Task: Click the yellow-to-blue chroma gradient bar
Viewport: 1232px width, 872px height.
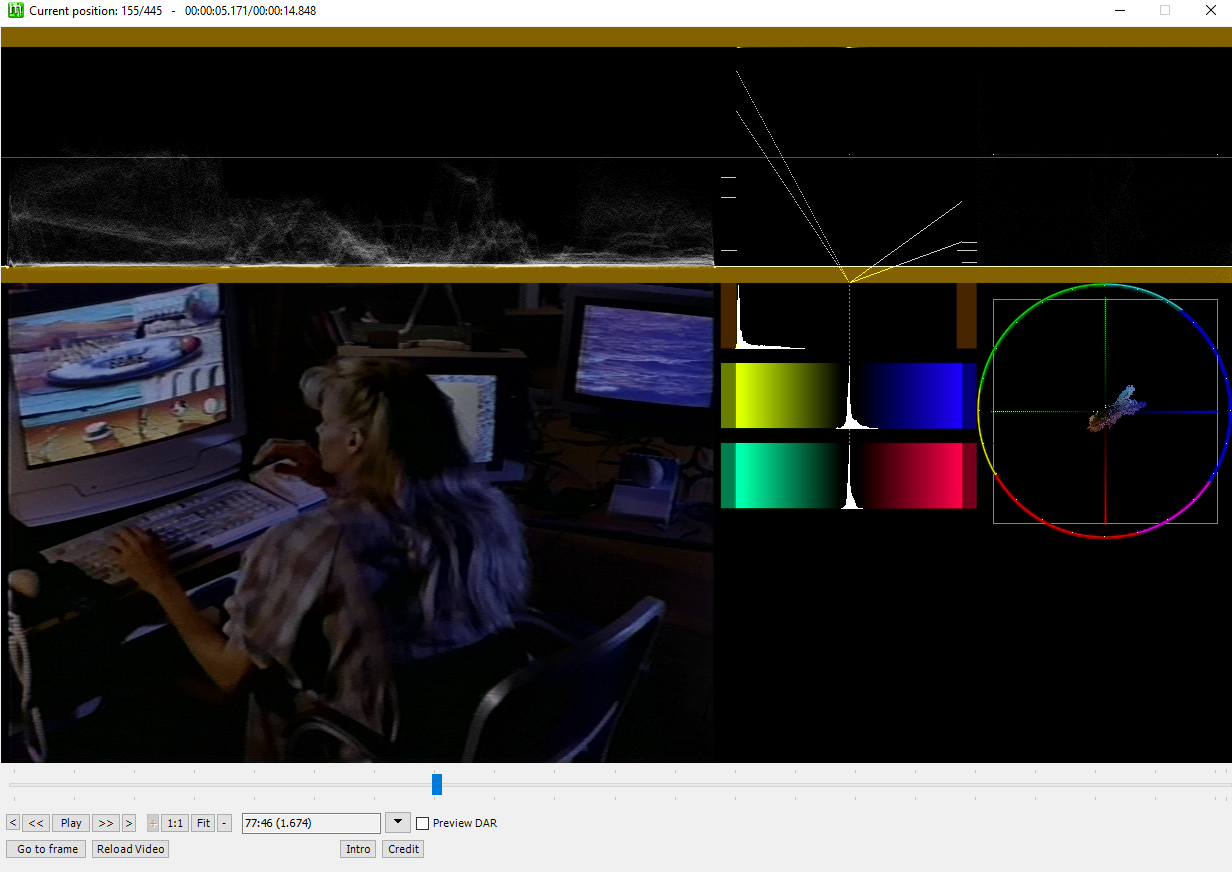Action: point(848,395)
